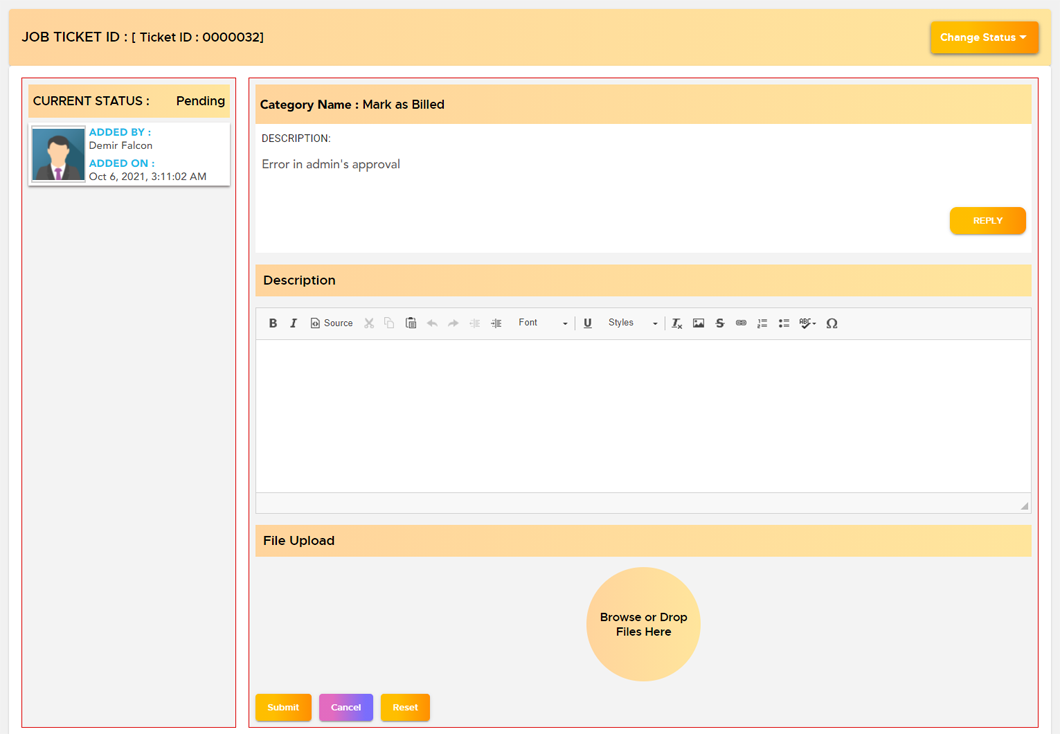Image resolution: width=1060 pixels, height=734 pixels.
Task: Insert a hyperlink with the link icon
Action: coord(741,323)
